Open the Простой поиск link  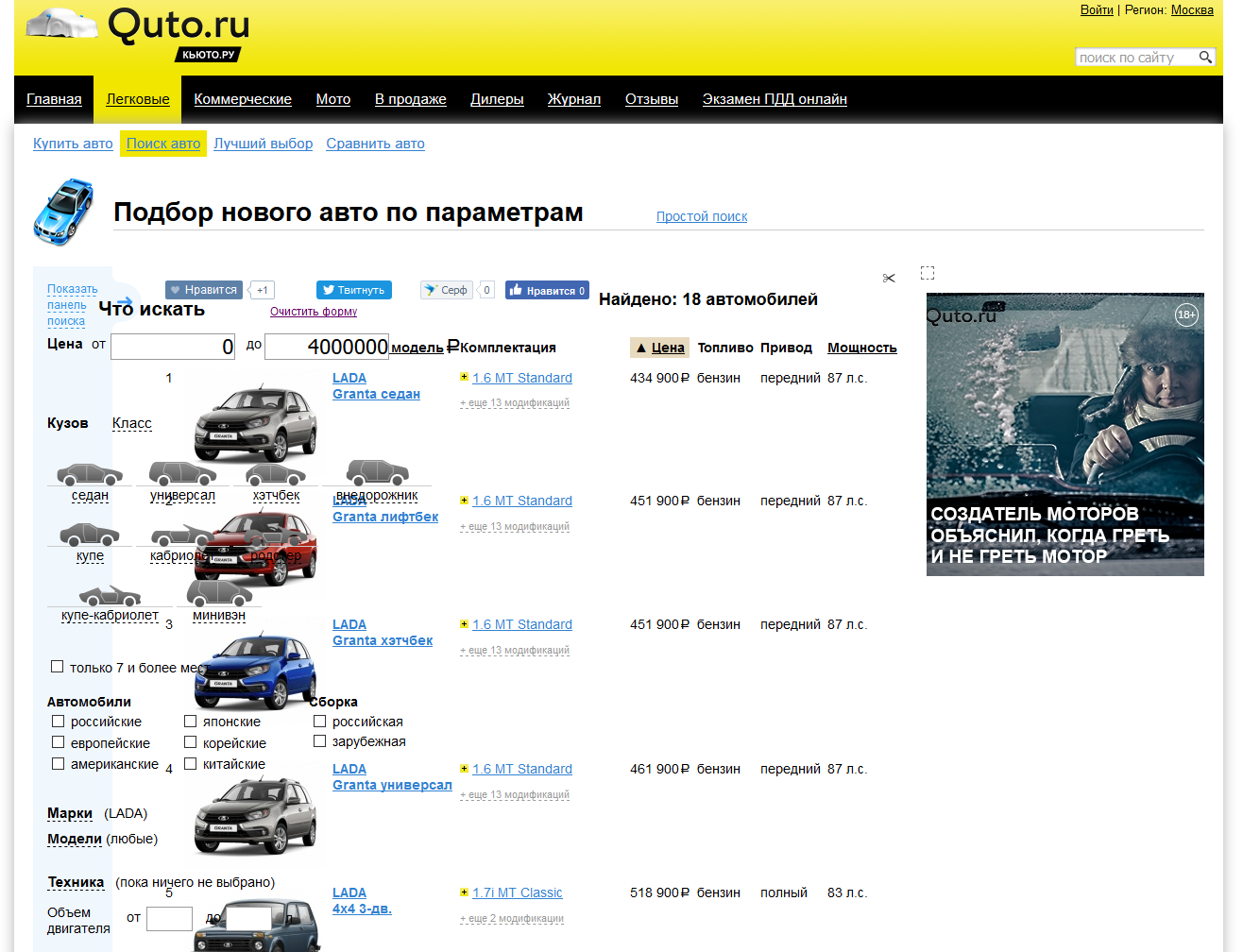[x=702, y=216]
